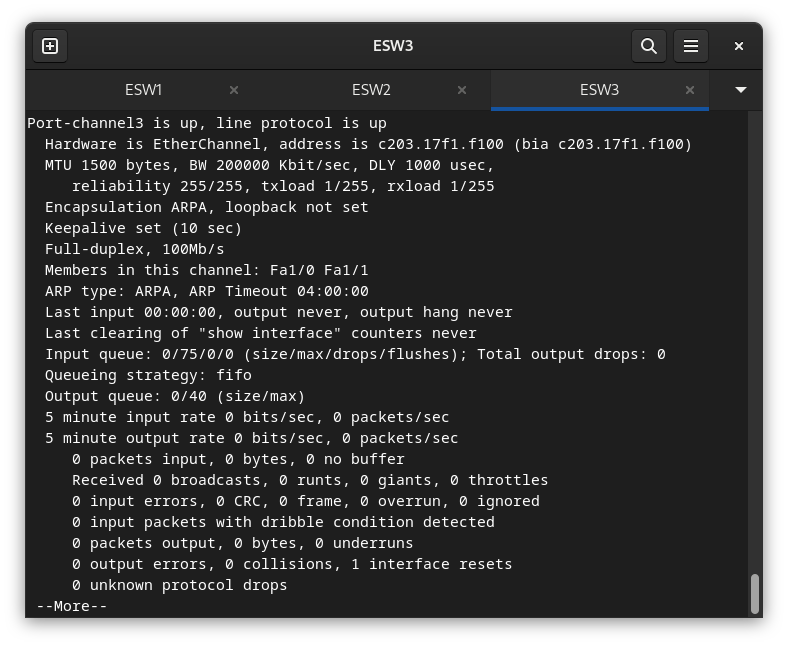Screen dimensions: 788x646
Task: Click the terminal scrollbar thumb
Action: tap(755, 594)
